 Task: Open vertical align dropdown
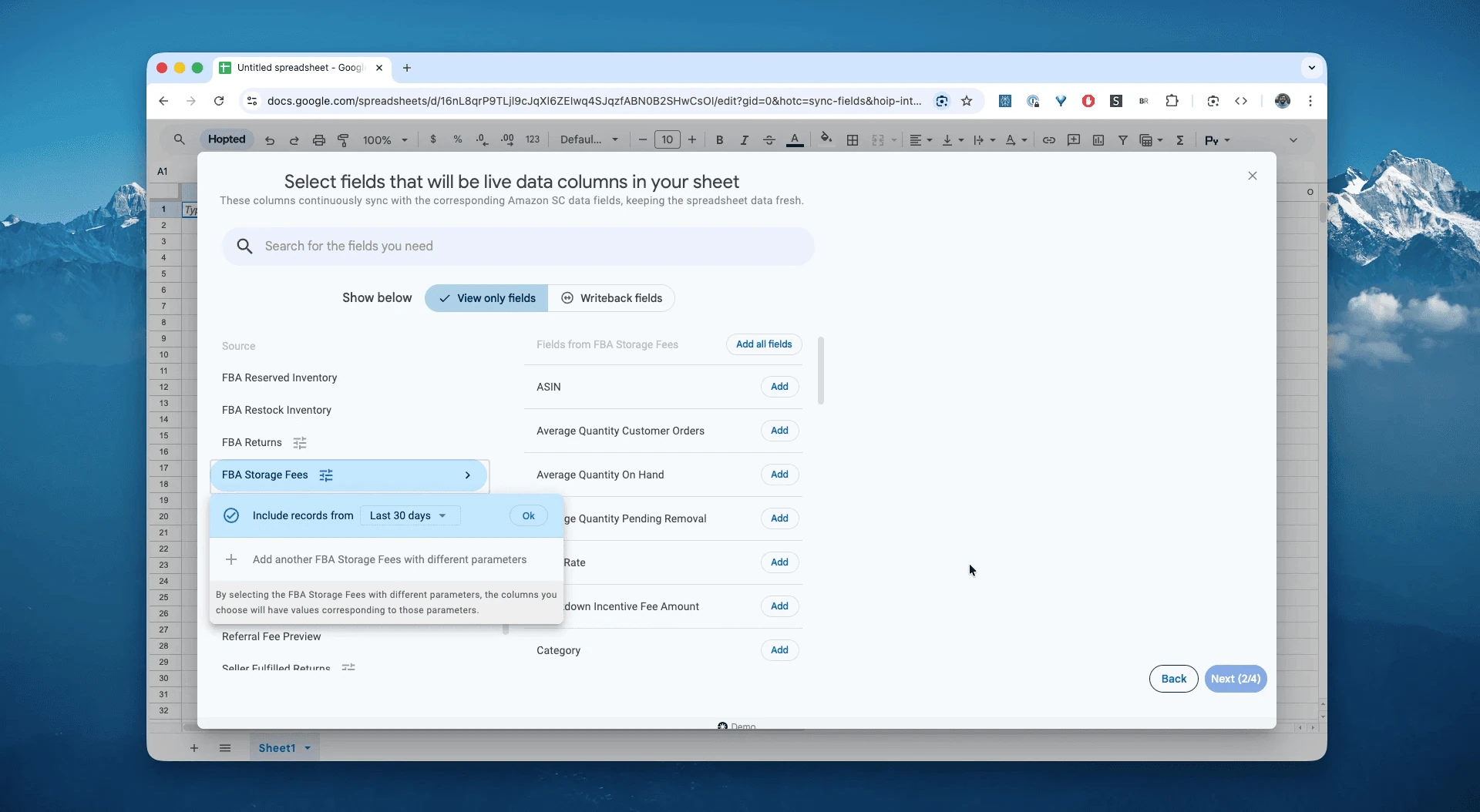click(953, 139)
